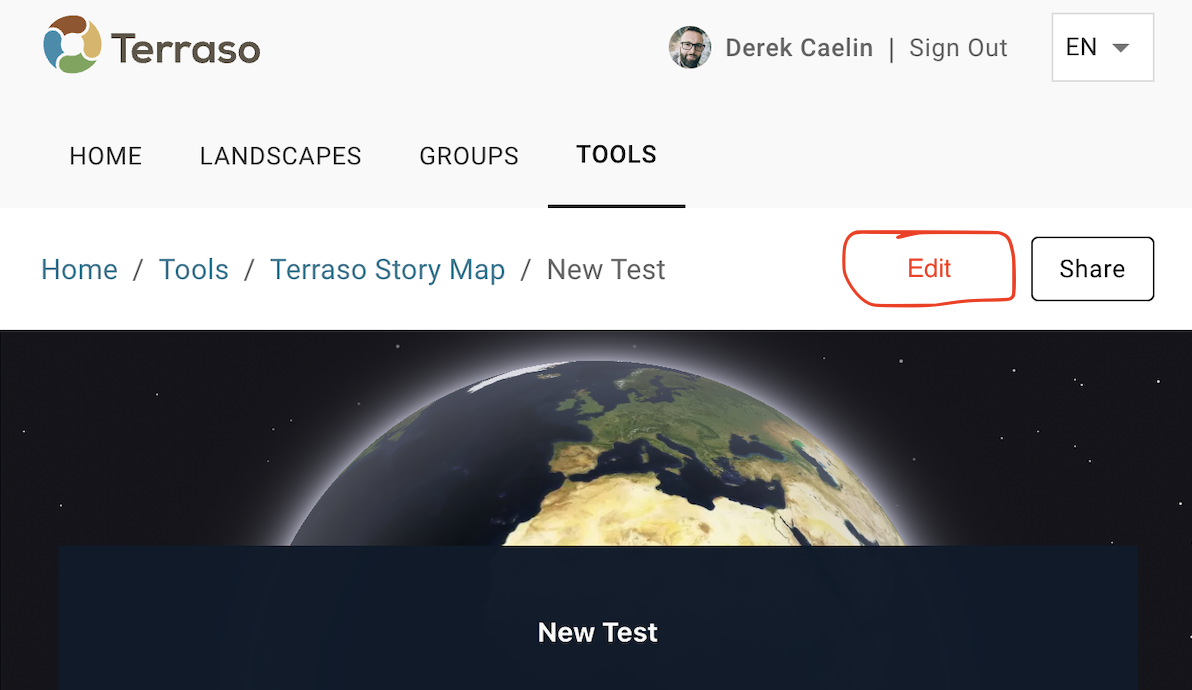
Task: Click the Terraso logo
Action: [150, 44]
